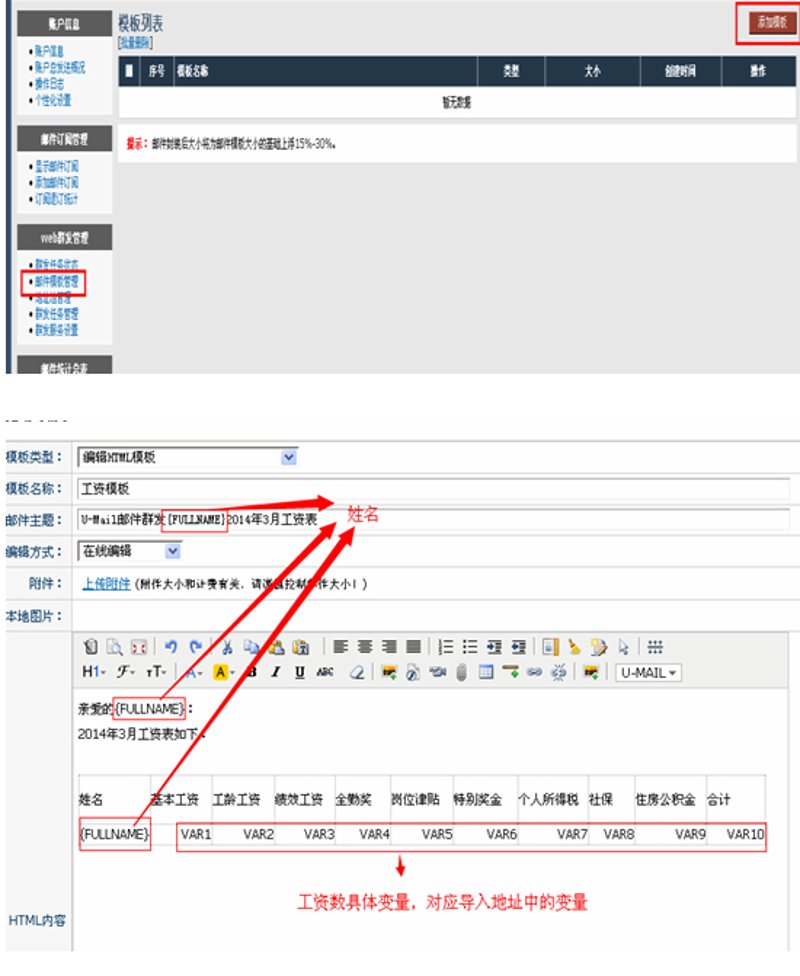The image size is (800, 976).
Task: Toggle italic formatting in editor
Action: 275,672
